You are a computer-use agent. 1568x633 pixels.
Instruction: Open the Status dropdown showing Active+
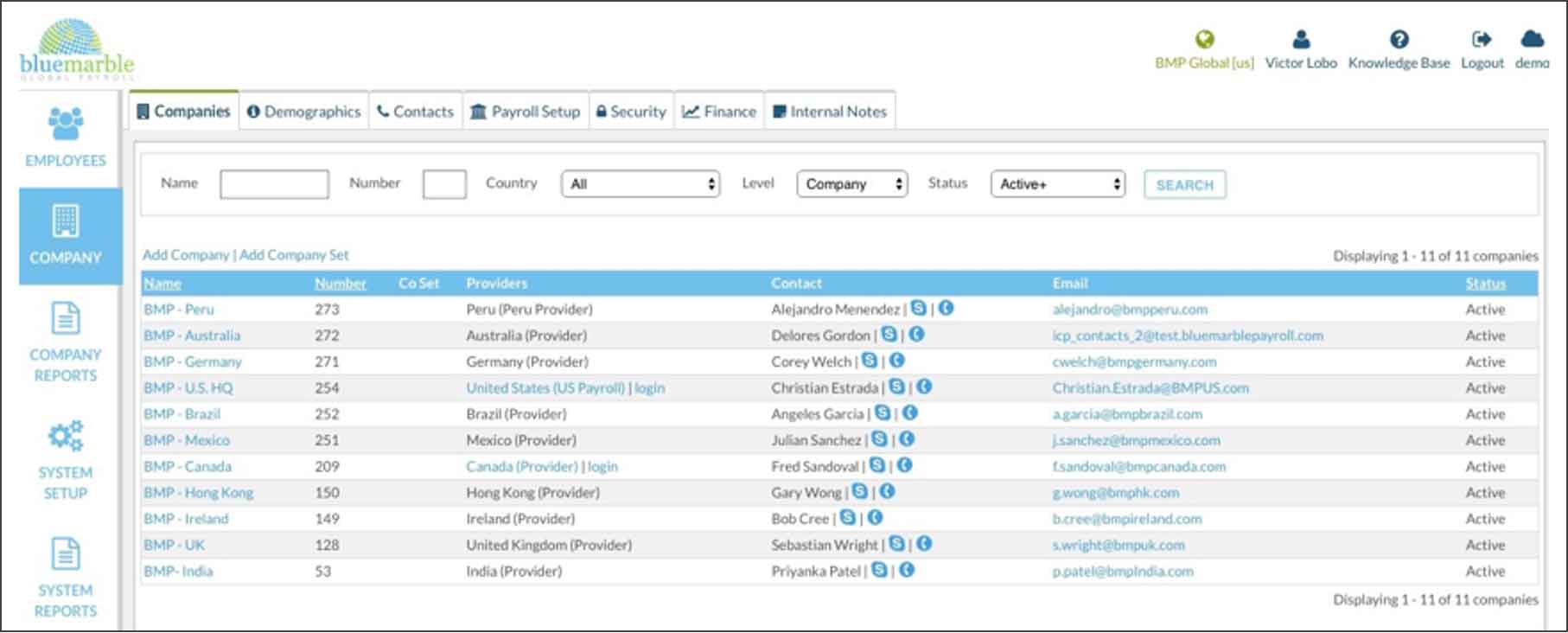pos(1058,183)
